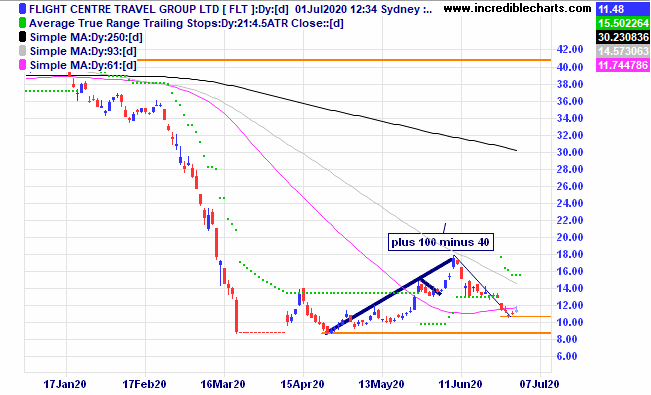651x395 pixels.
Task: Click the 07Jul20 date axis label
Action: point(539,384)
